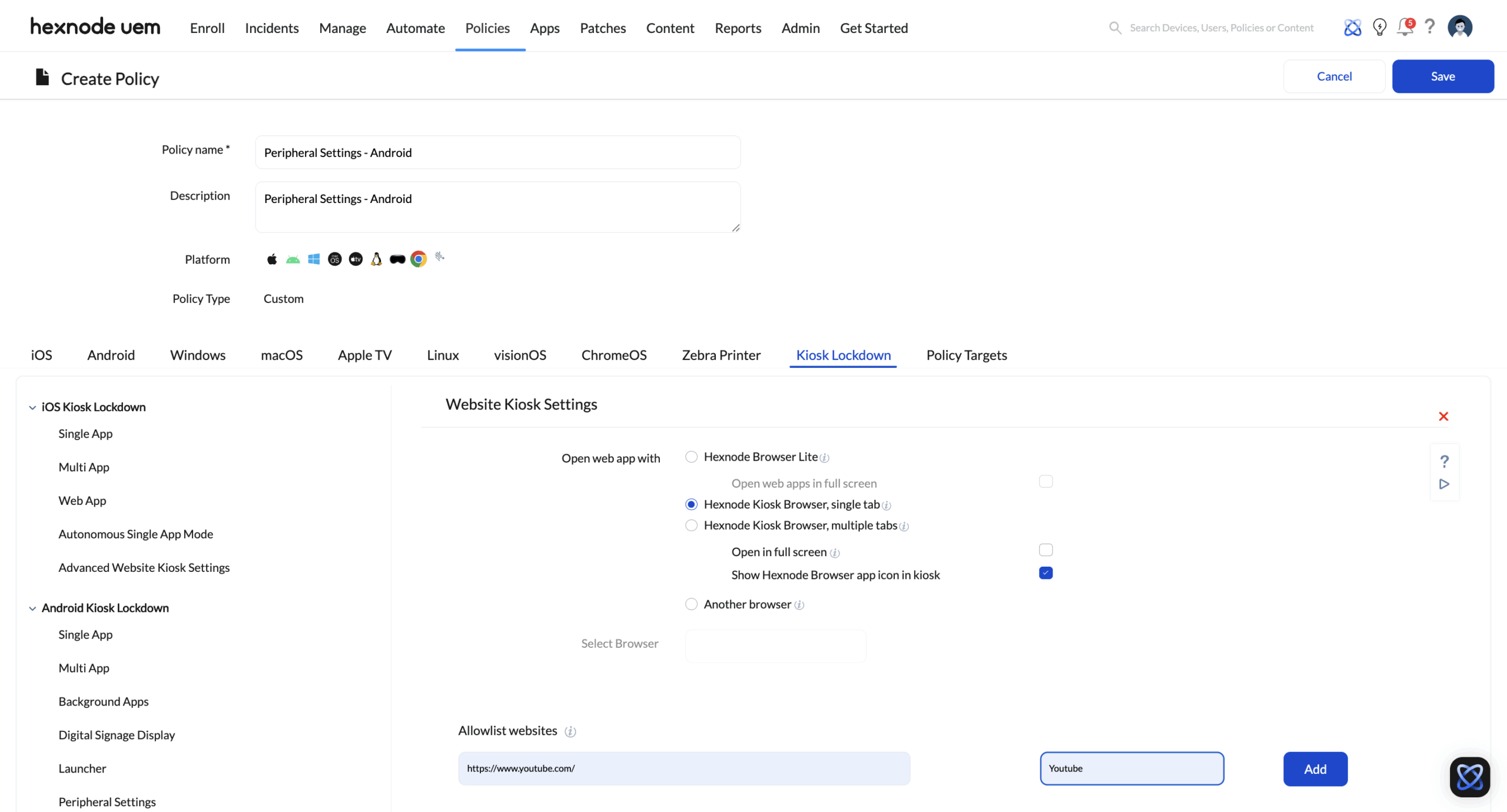Open the Reports menu
Image resolution: width=1507 pixels, height=812 pixels.
pyautogui.click(x=738, y=28)
